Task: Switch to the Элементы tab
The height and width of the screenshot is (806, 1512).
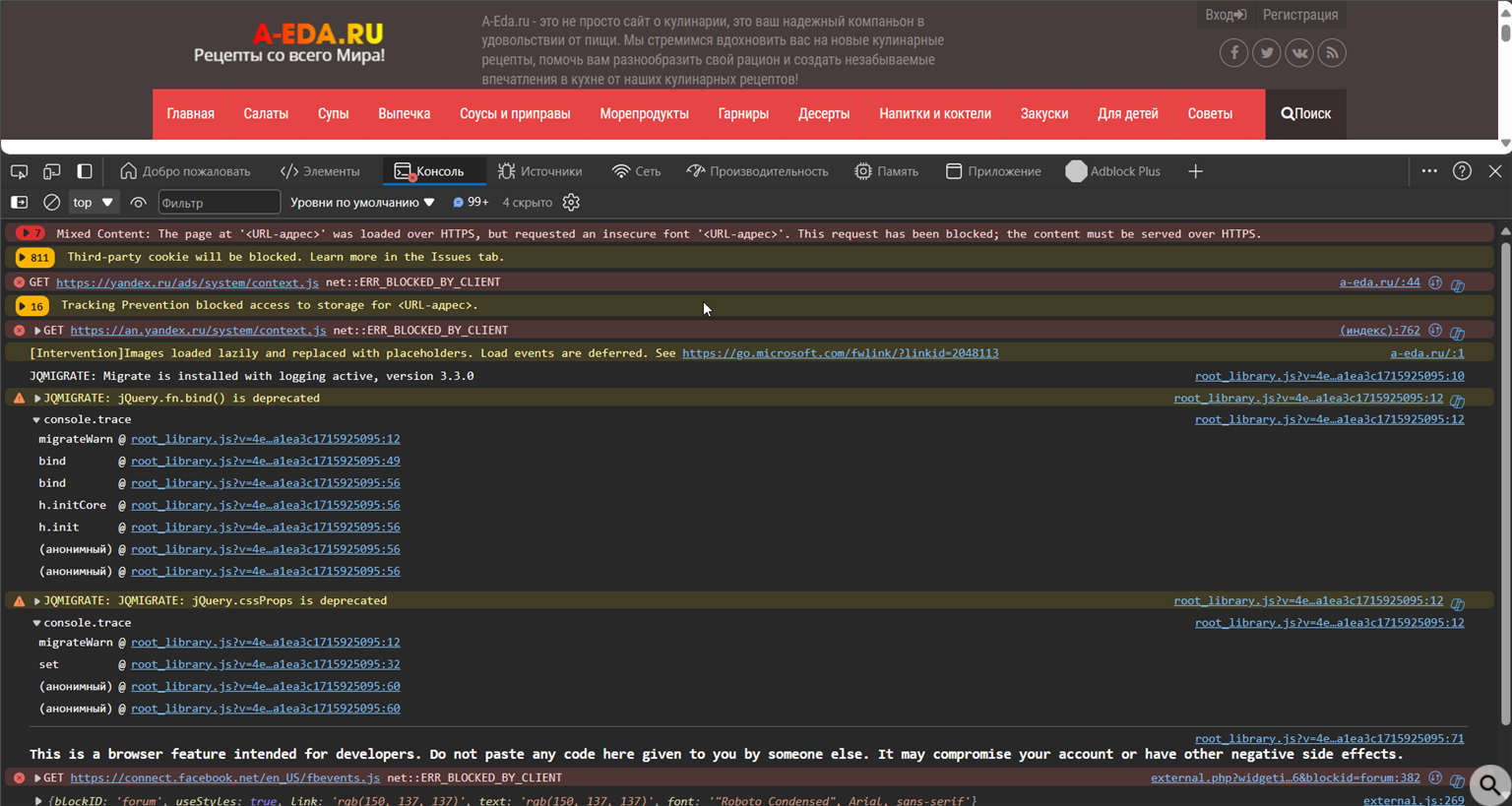Action: [321, 171]
